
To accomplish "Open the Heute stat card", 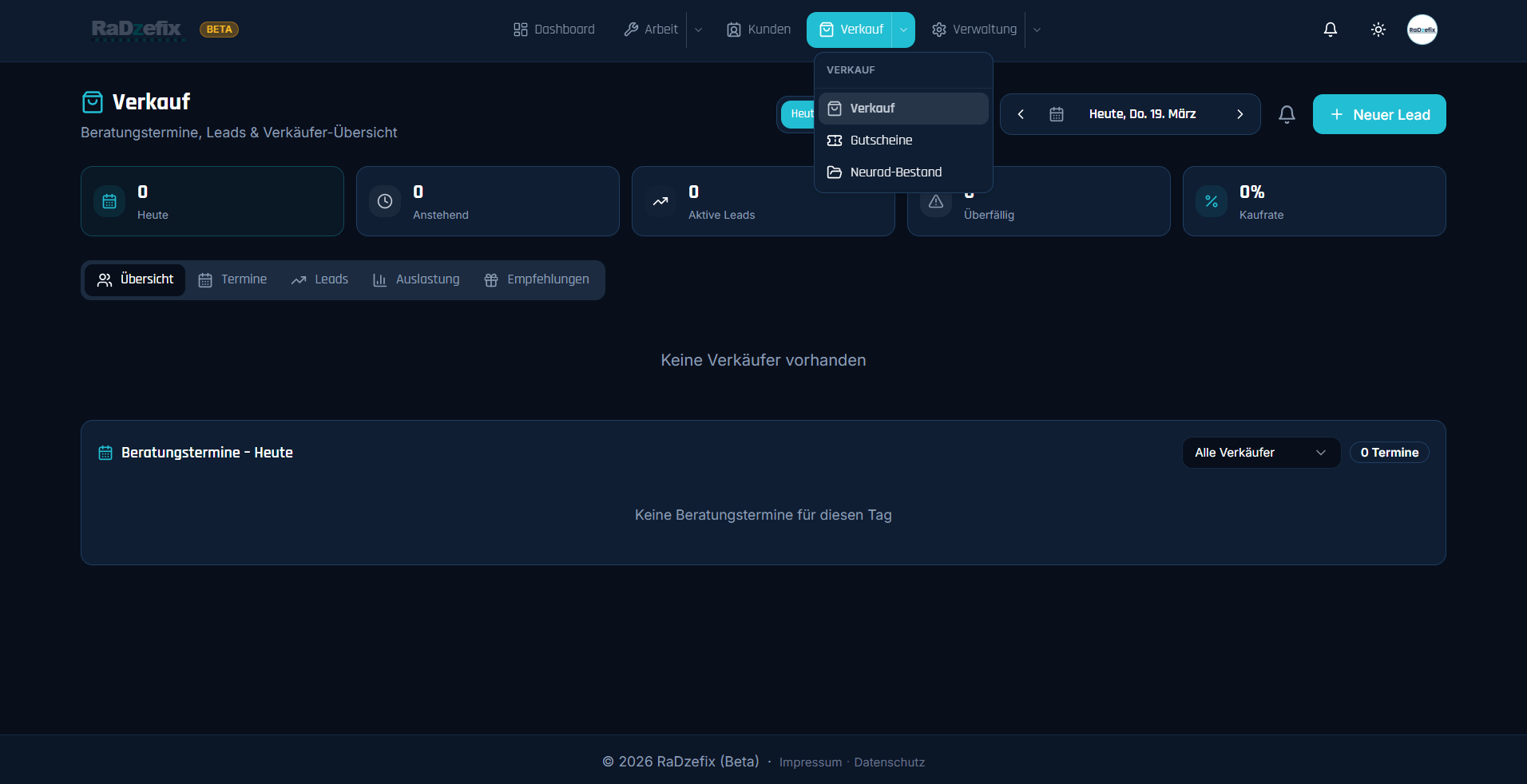I will tap(212, 201).
